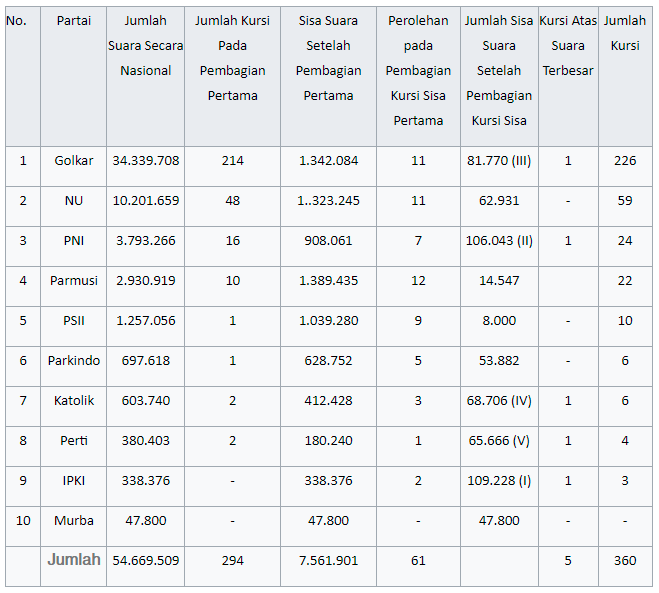The height and width of the screenshot is (593, 659).
Task: Click the total seats value 360
Action: (x=625, y=561)
